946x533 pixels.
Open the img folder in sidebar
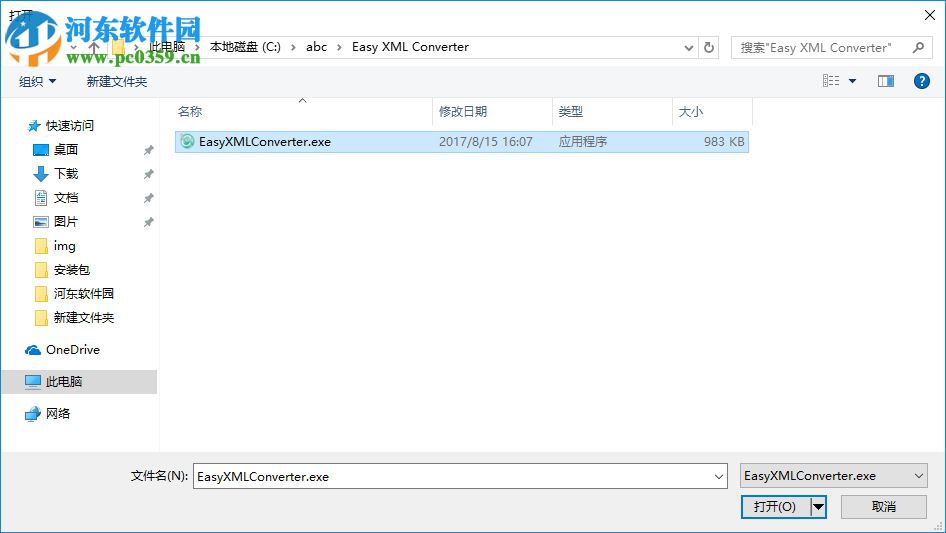click(x=65, y=246)
